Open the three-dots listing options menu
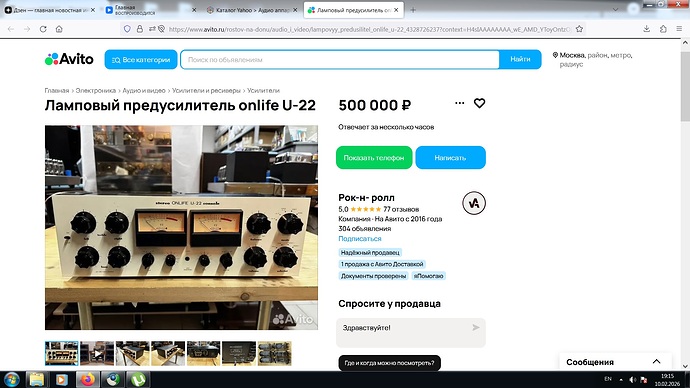 459,103
